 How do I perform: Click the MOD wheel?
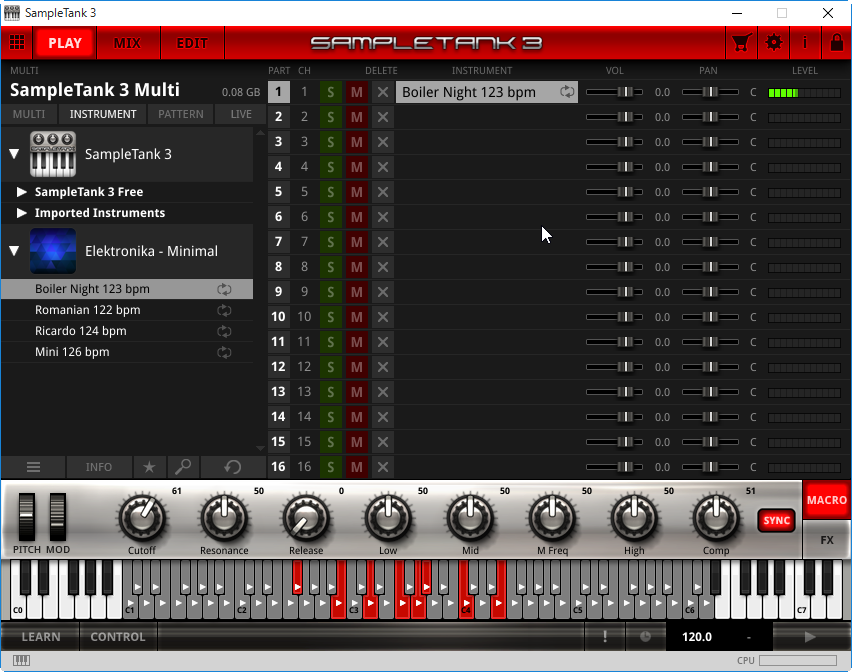click(x=58, y=517)
